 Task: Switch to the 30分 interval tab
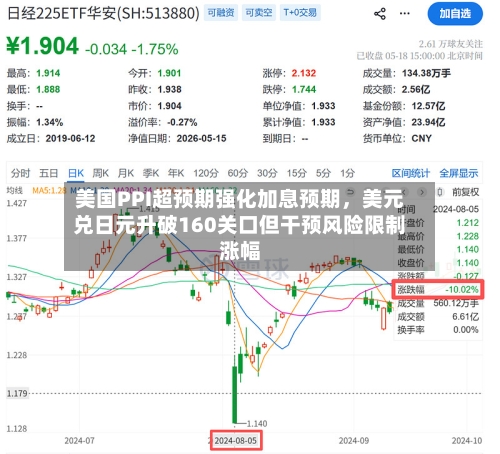267,173
